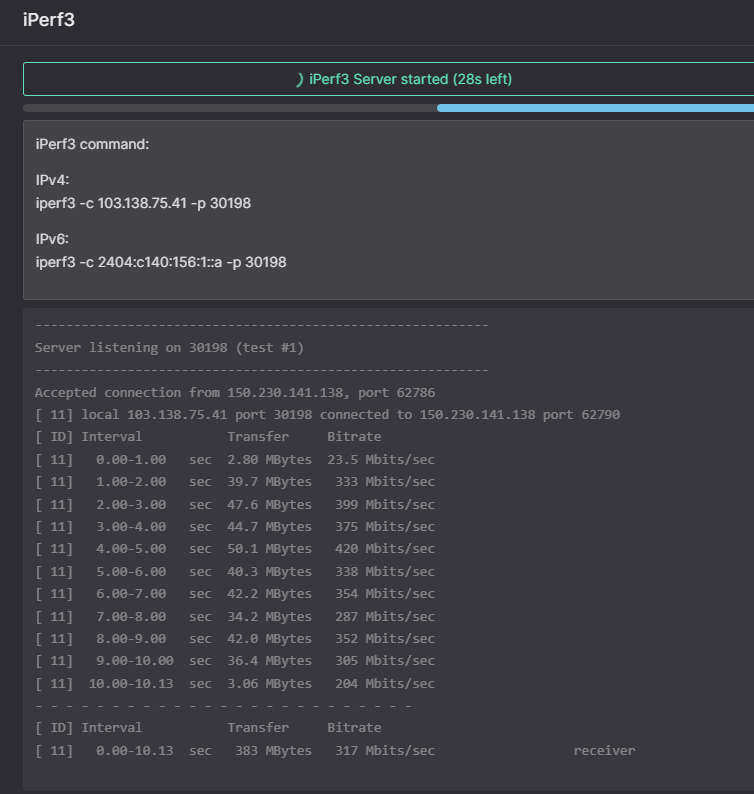
Task: Select the IPv4 iperf3 command text
Action: click(x=143, y=203)
